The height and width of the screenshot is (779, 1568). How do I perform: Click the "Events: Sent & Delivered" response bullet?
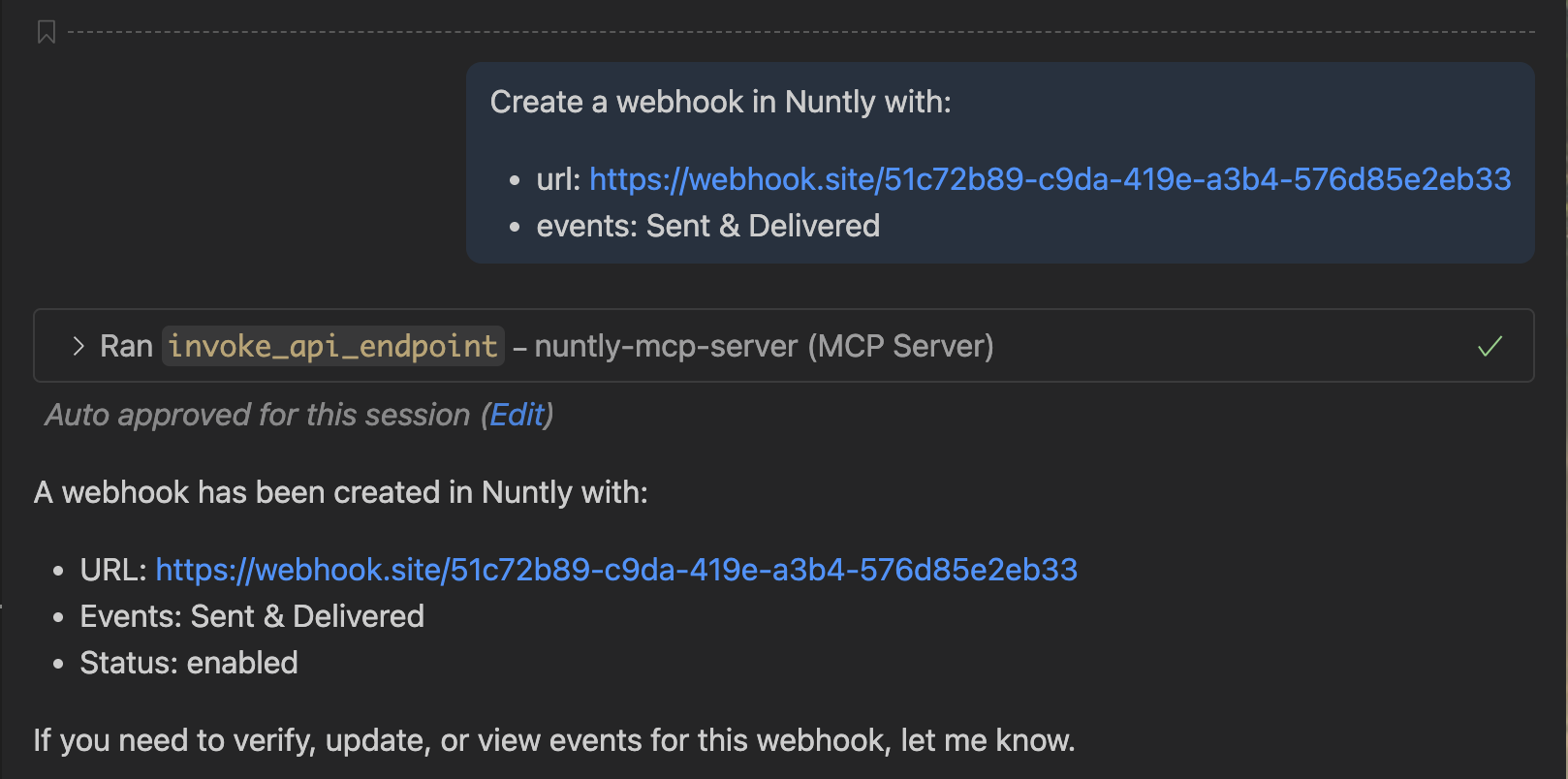coord(252,616)
